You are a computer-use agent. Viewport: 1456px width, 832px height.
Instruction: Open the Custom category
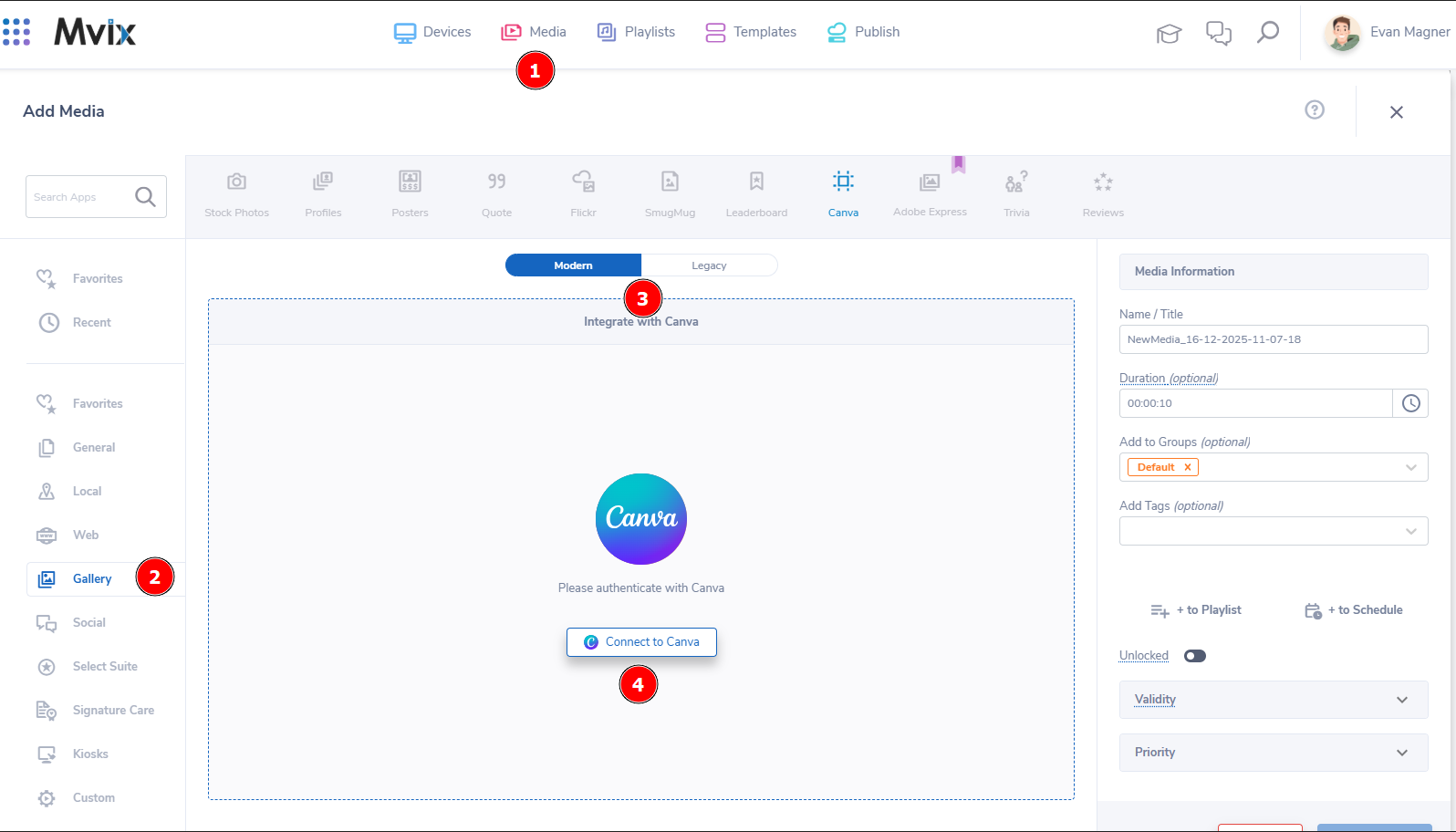point(77,797)
